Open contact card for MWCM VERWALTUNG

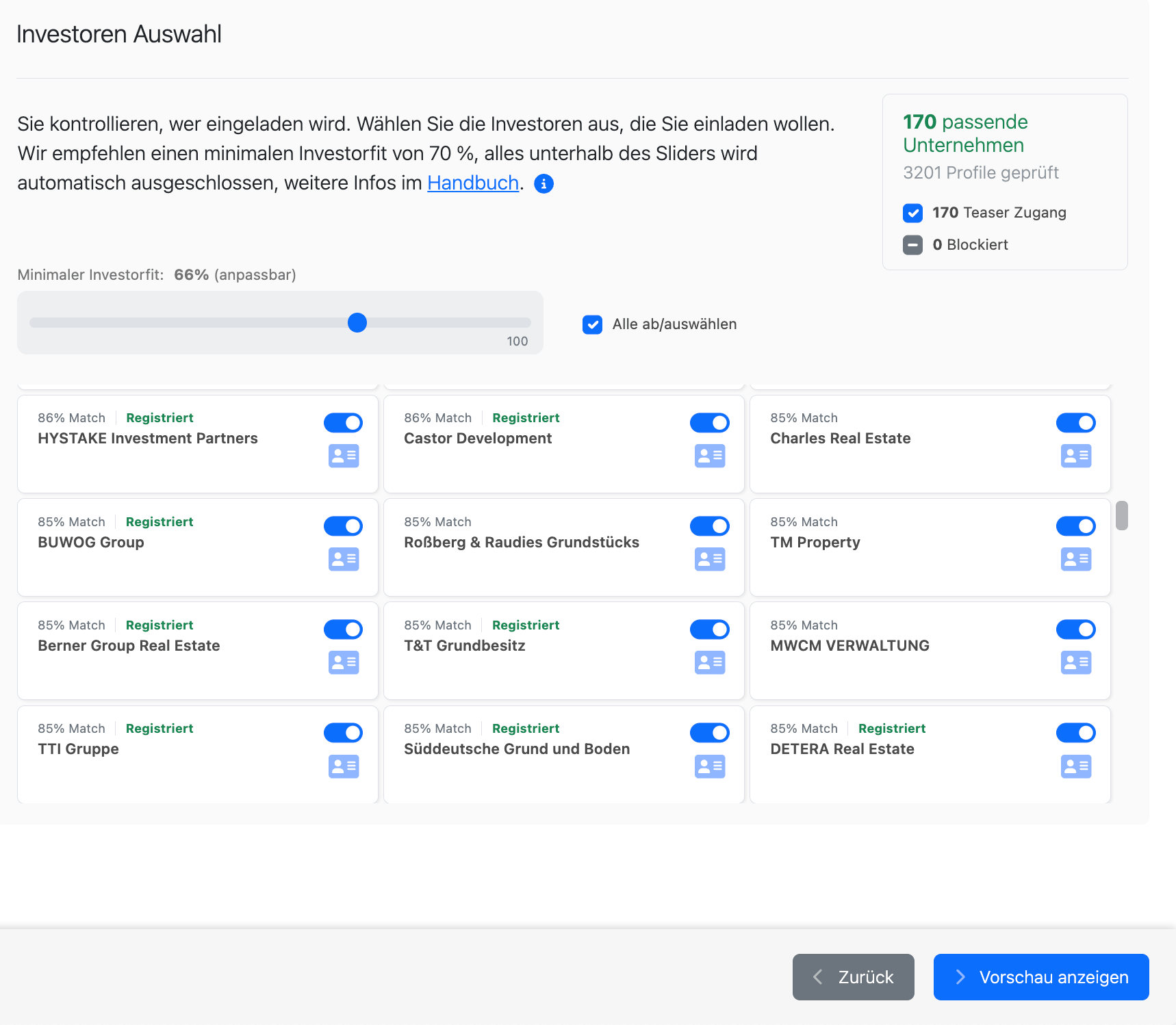[1076, 662]
